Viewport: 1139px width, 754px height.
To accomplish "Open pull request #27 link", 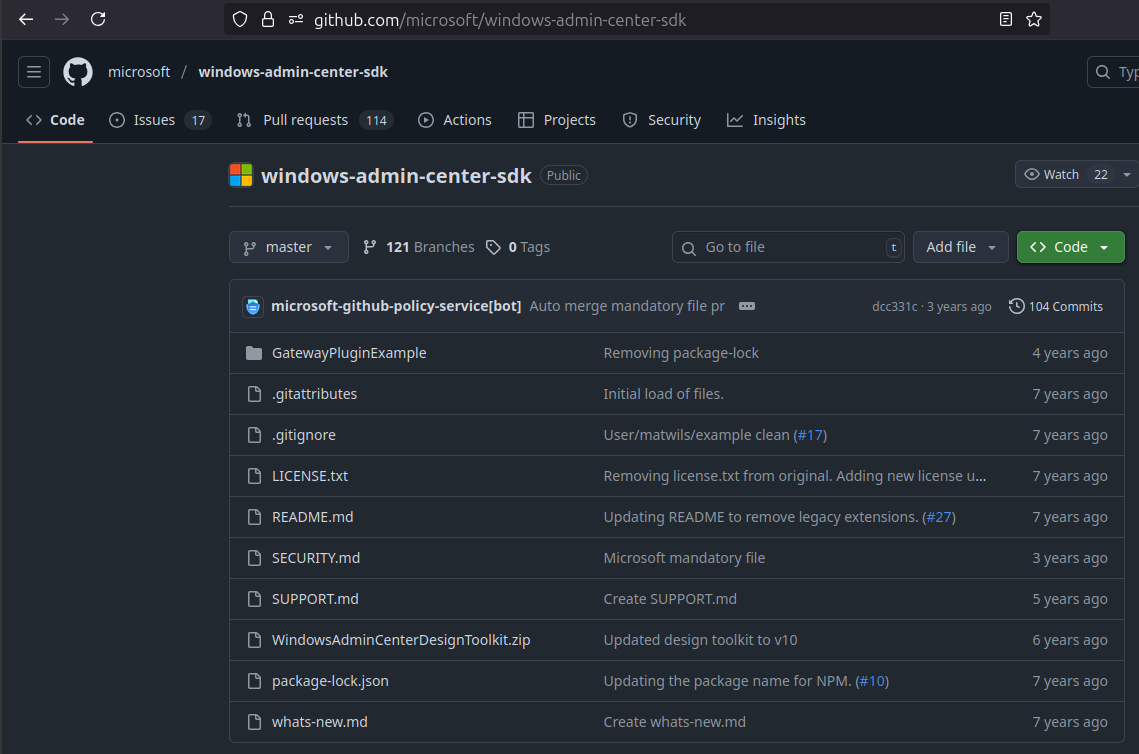I will tap(939, 517).
